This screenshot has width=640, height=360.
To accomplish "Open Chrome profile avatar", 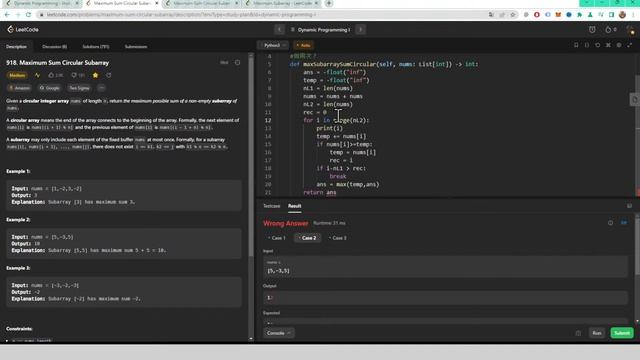I will point(622,15).
